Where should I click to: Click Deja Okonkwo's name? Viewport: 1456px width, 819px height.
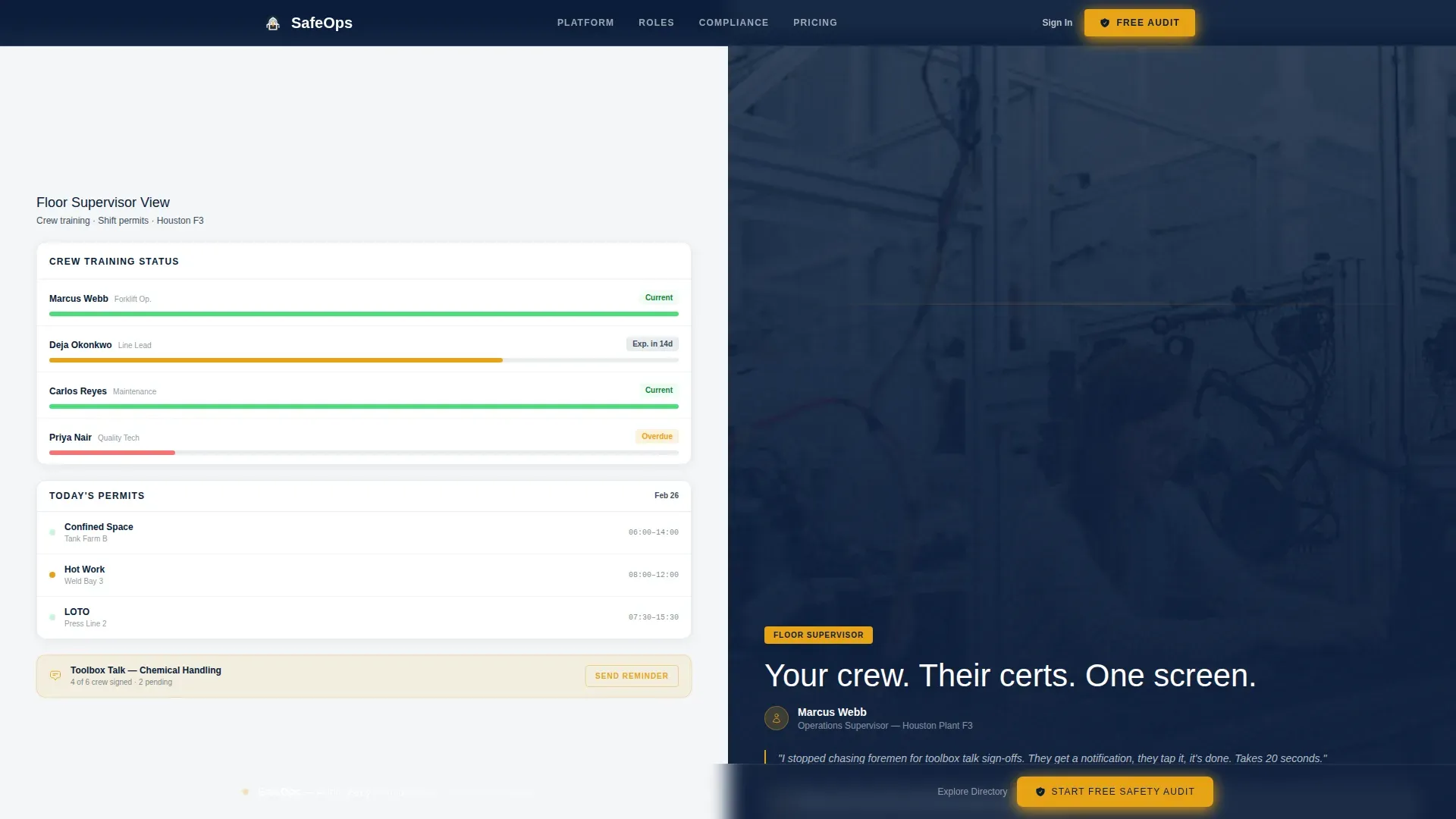click(x=80, y=345)
